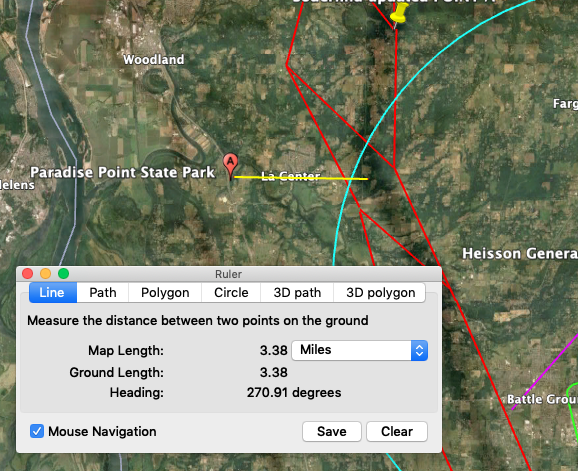Select the Polygon tab
This screenshot has width=578, height=471.
[165, 293]
